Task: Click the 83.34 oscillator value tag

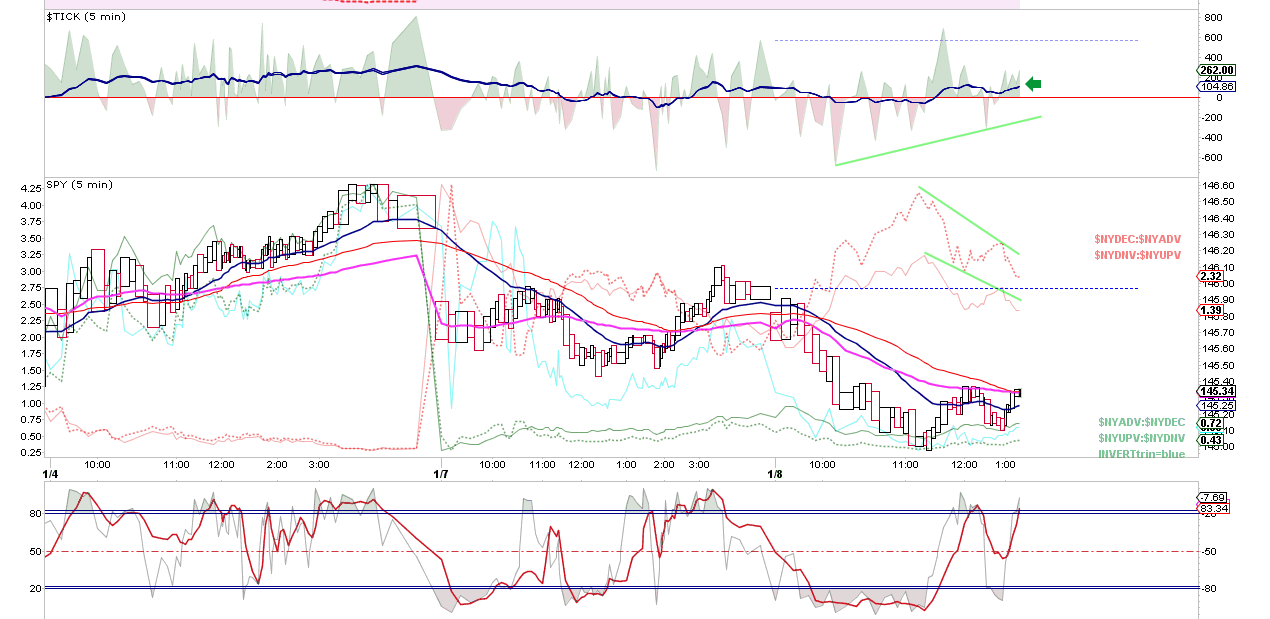Action: point(1215,509)
